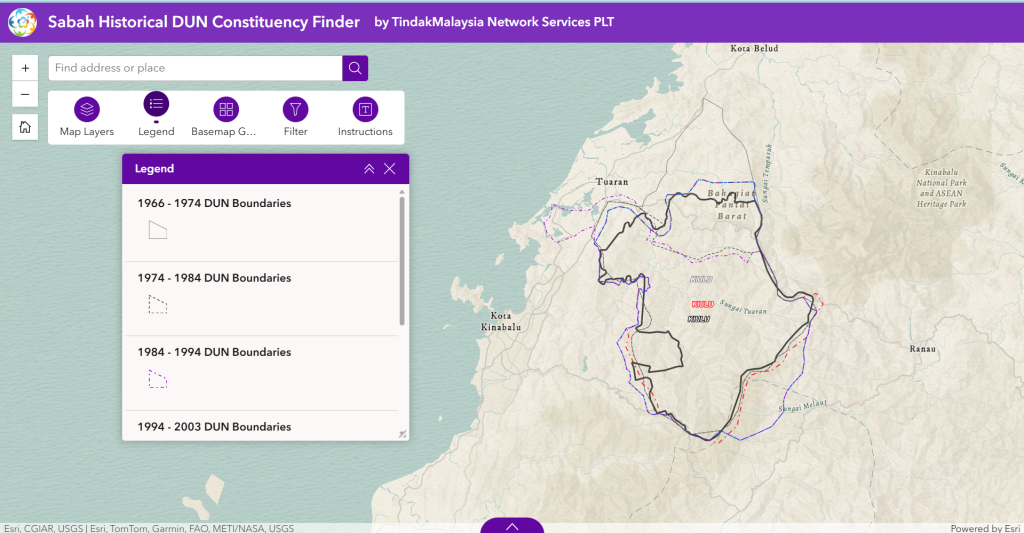Close the Legend panel

[x=390, y=169]
